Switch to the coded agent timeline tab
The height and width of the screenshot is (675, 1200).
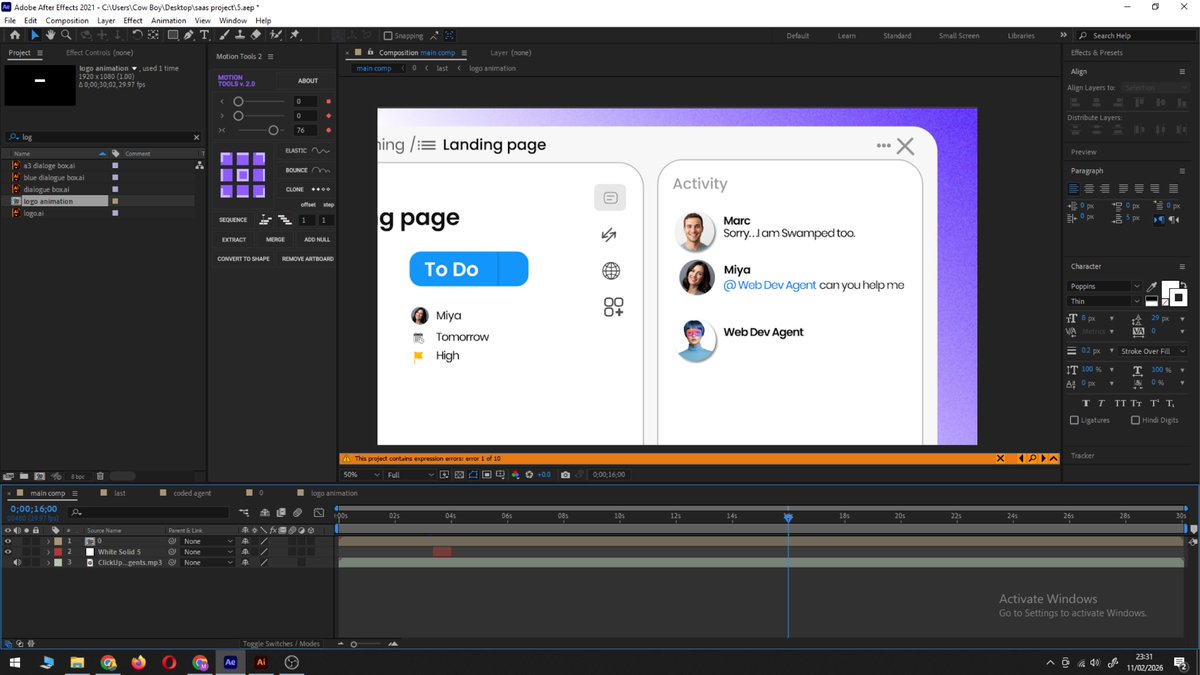[x=192, y=493]
